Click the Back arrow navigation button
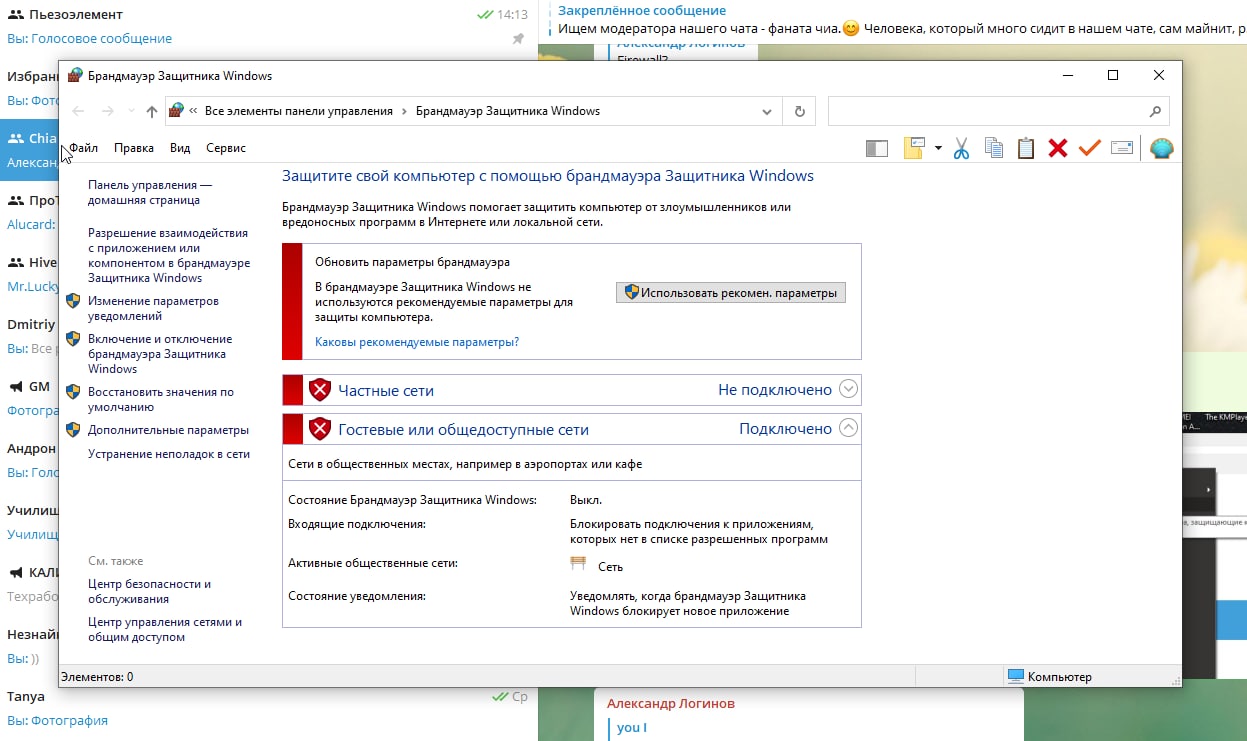This screenshot has height=741, width=1247. point(79,111)
